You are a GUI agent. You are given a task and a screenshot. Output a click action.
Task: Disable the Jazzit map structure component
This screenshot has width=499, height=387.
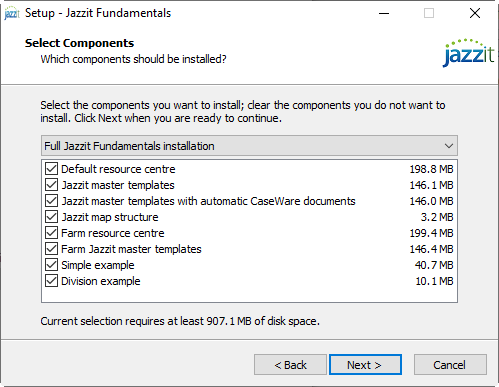click(x=51, y=217)
